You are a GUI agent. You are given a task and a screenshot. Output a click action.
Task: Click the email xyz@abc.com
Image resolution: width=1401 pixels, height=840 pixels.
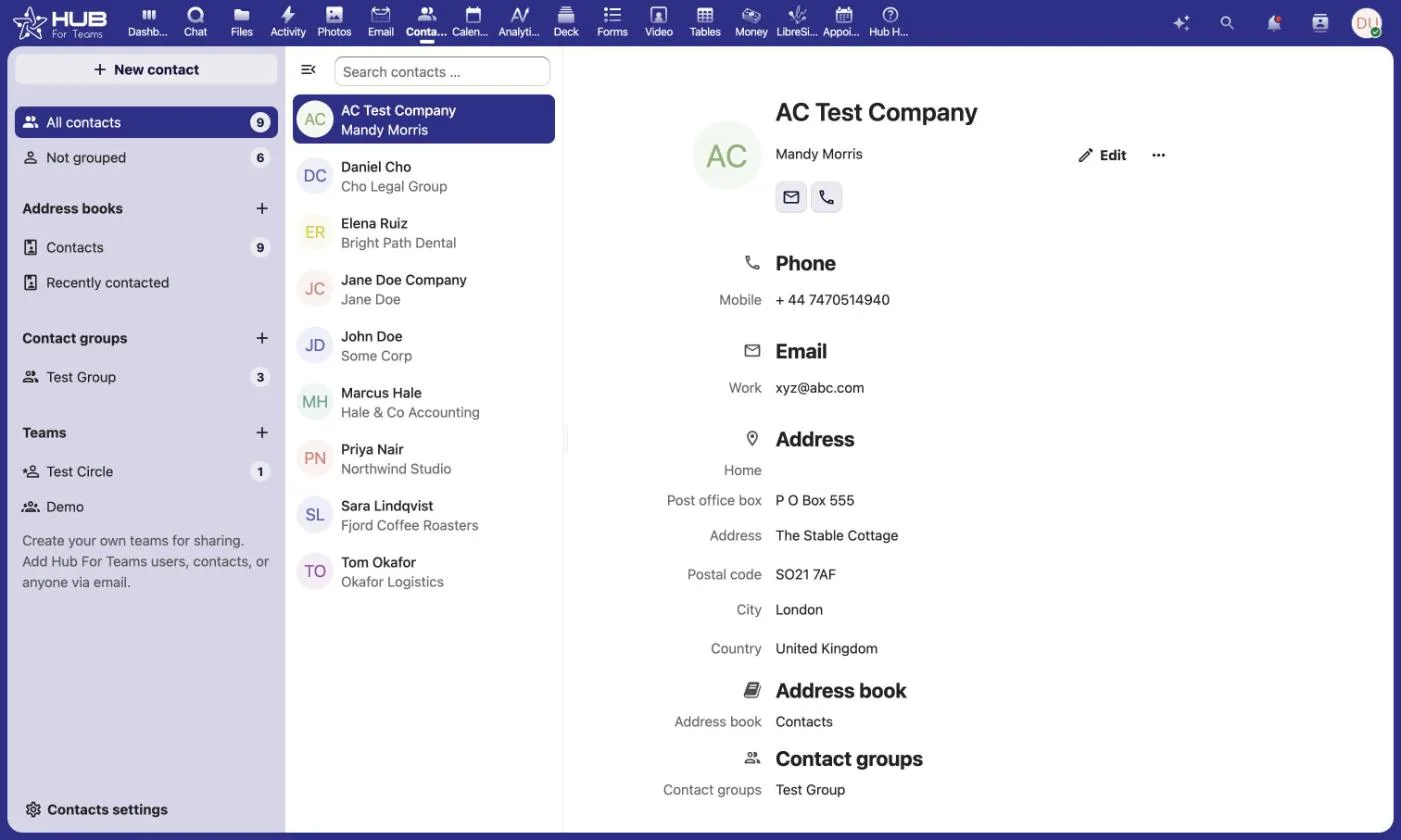[x=819, y=387]
